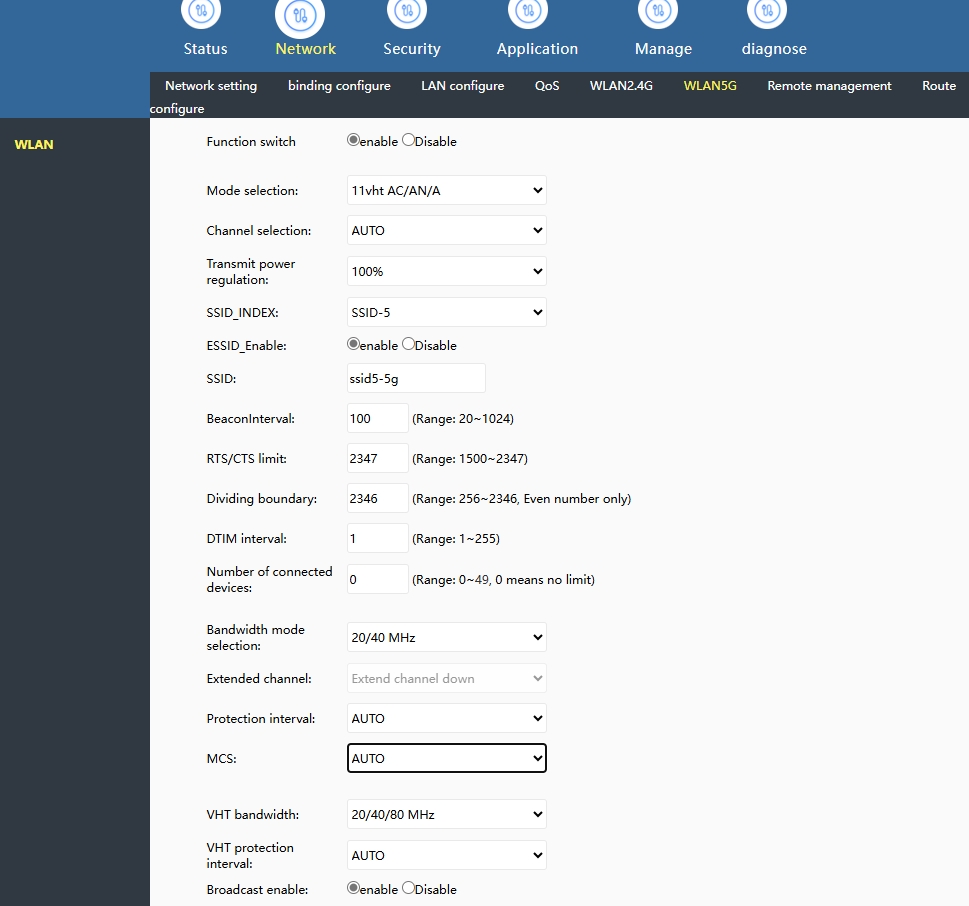Switch to the WLAN2.4G tab

pos(621,86)
